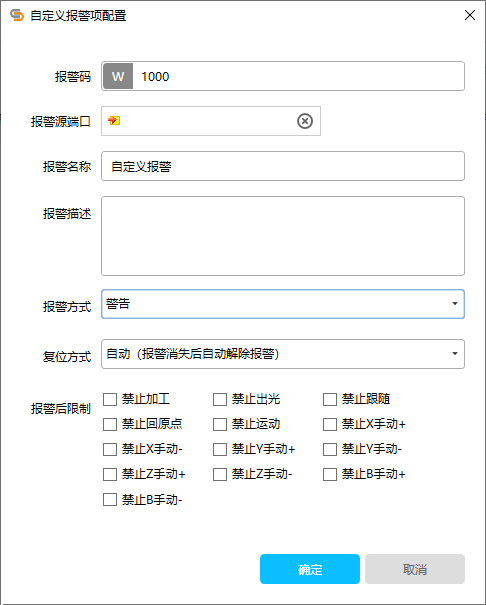Focus the 报警名称 text field
This screenshot has width=486, height=605.
point(283,166)
